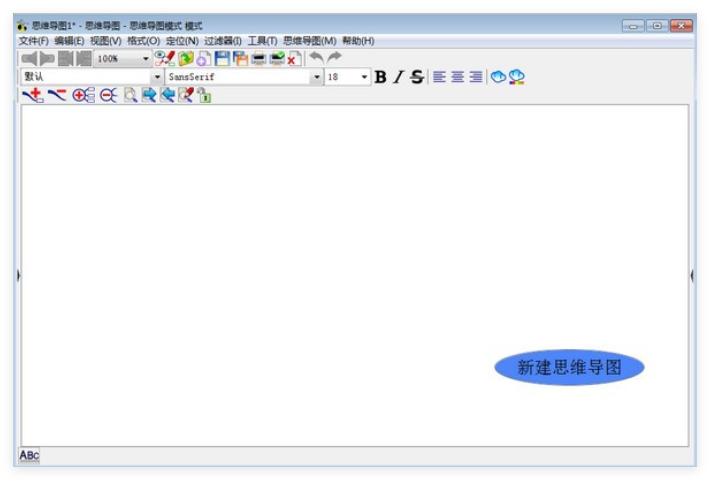Toggle bold formatting
710x480 pixels.
pos(381,77)
